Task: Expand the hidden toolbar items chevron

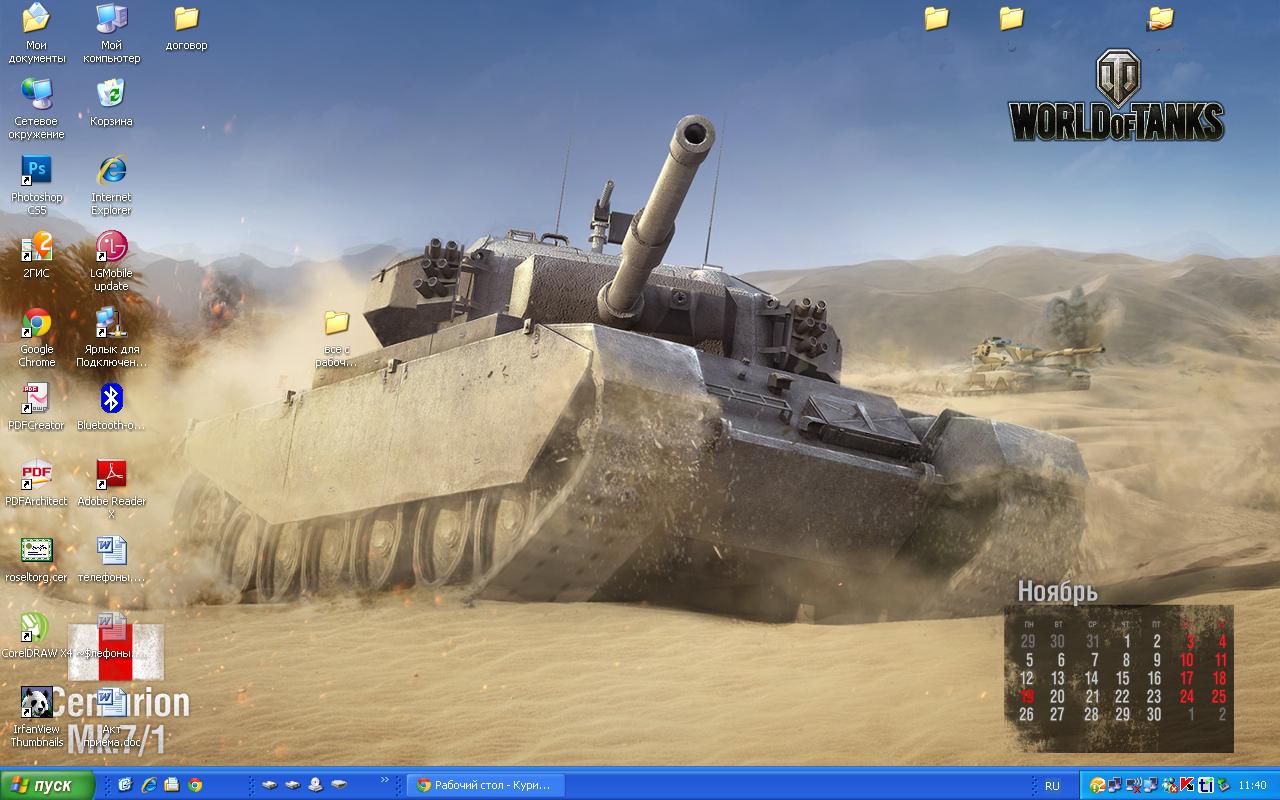Action: 386,780
